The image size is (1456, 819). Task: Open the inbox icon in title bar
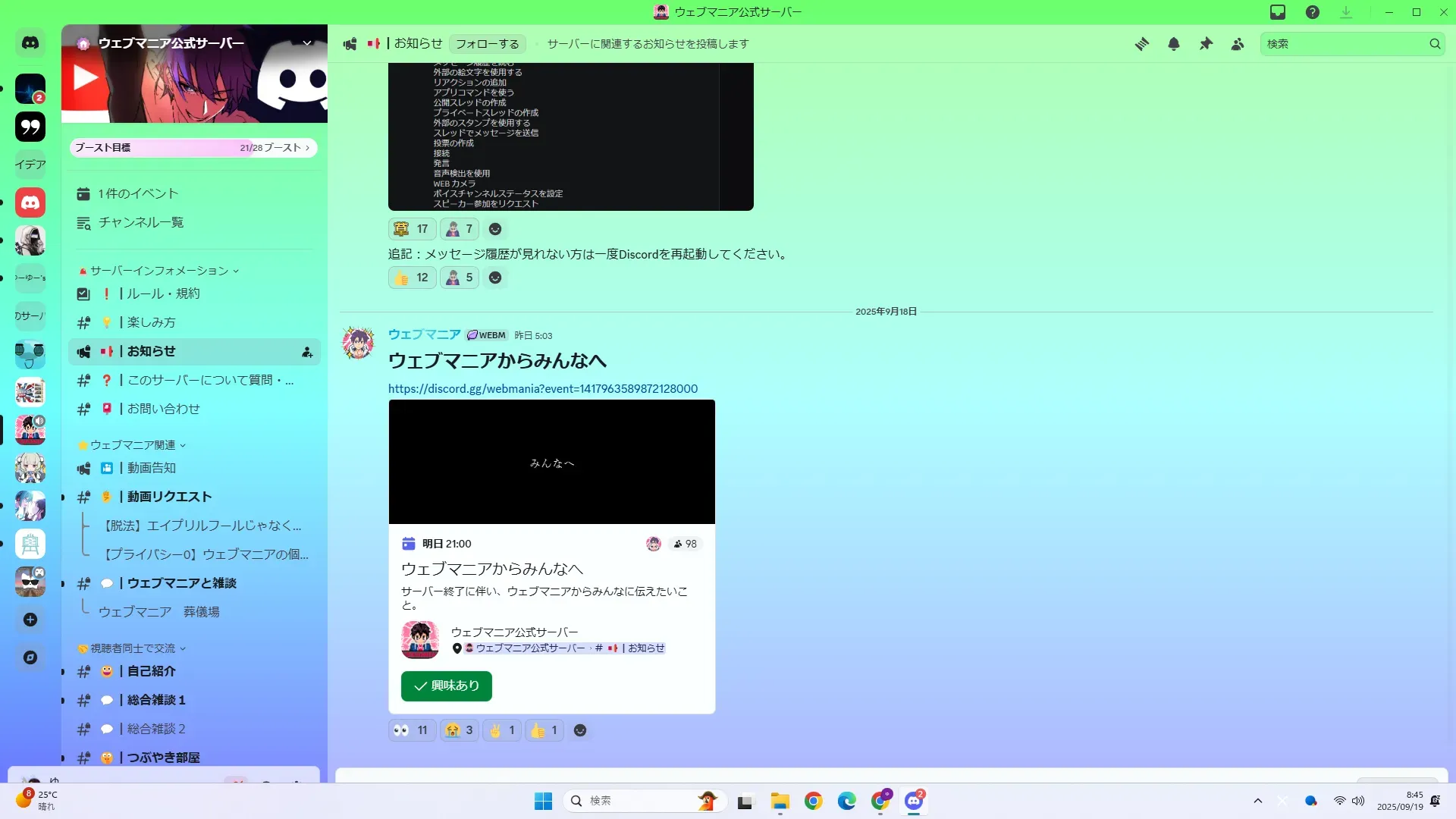point(1278,12)
